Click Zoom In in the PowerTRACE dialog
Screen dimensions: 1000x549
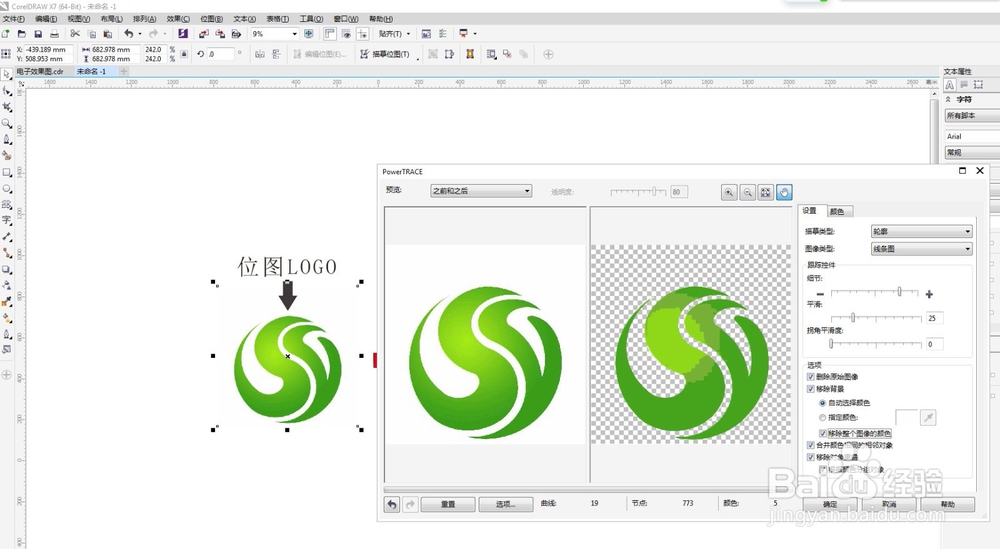click(729, 192)
